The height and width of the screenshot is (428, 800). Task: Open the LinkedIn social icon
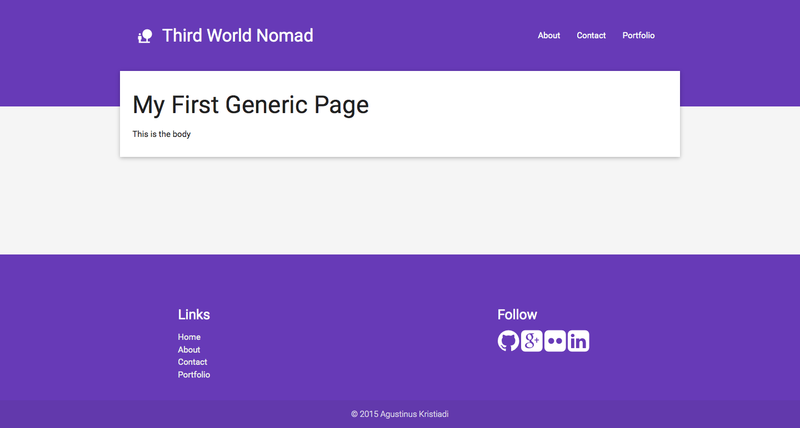point(578,341)
